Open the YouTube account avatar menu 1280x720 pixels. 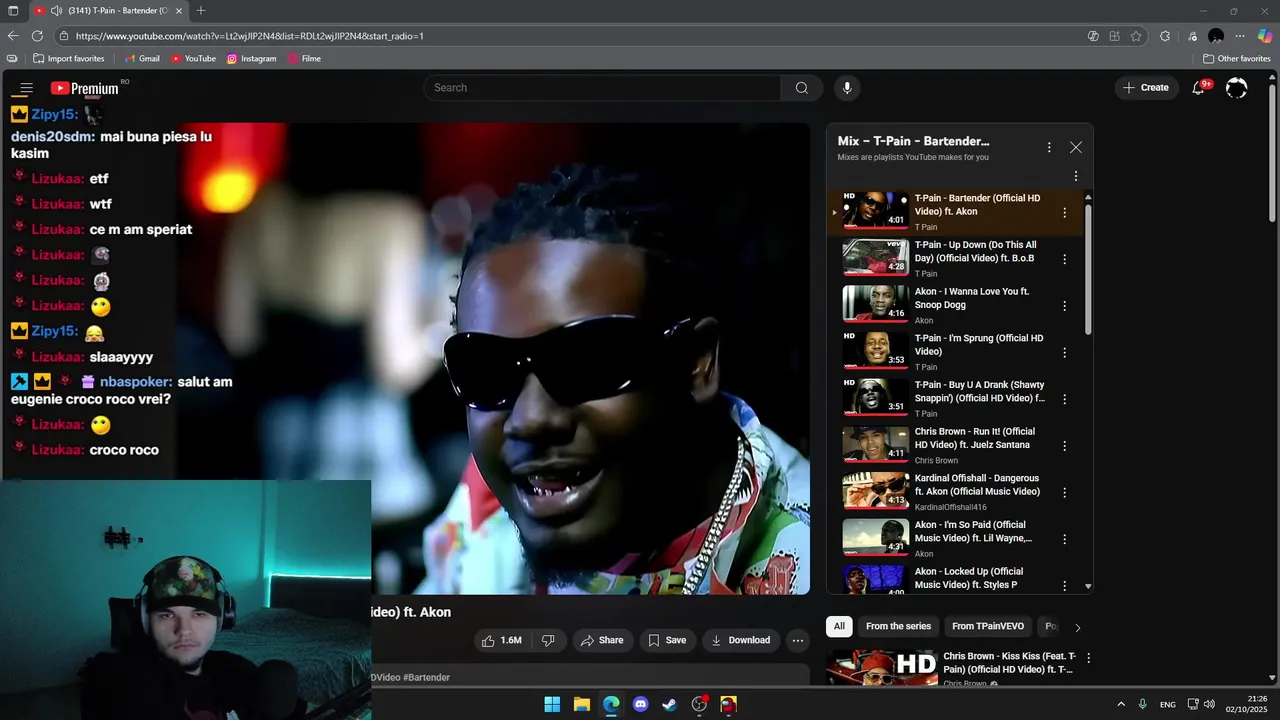pyautogui.click(x=1237, y=88)
